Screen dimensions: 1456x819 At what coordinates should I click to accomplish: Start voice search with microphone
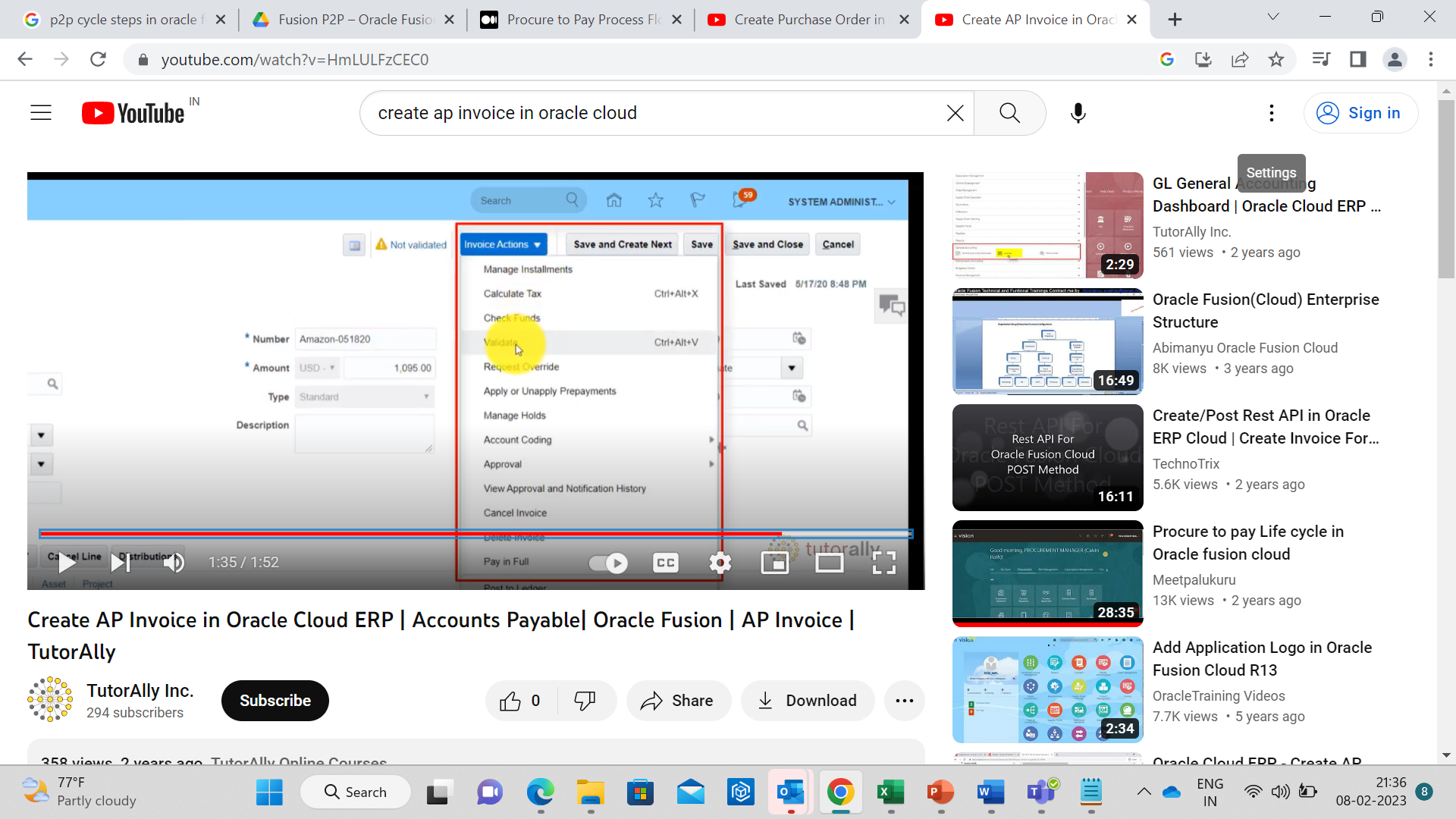pos(1078,113)
